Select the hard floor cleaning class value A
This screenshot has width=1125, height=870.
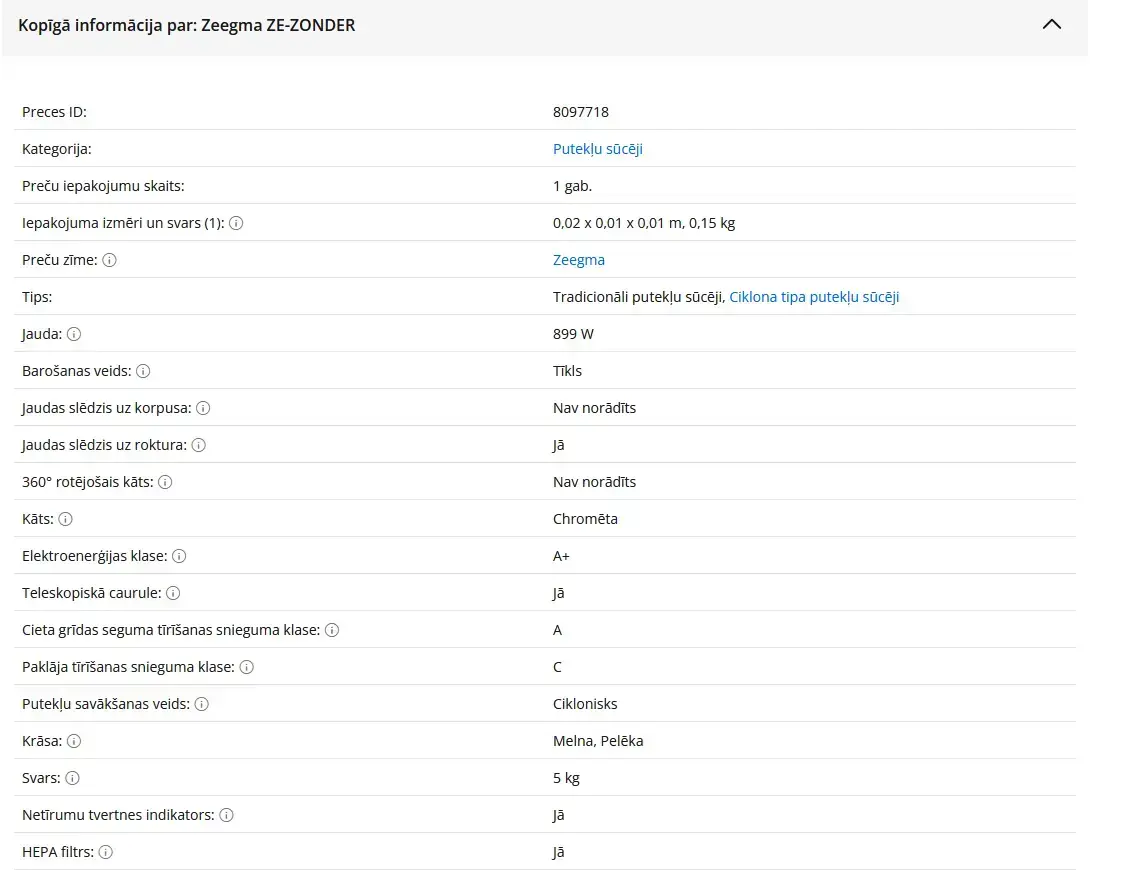coord(557,630)
